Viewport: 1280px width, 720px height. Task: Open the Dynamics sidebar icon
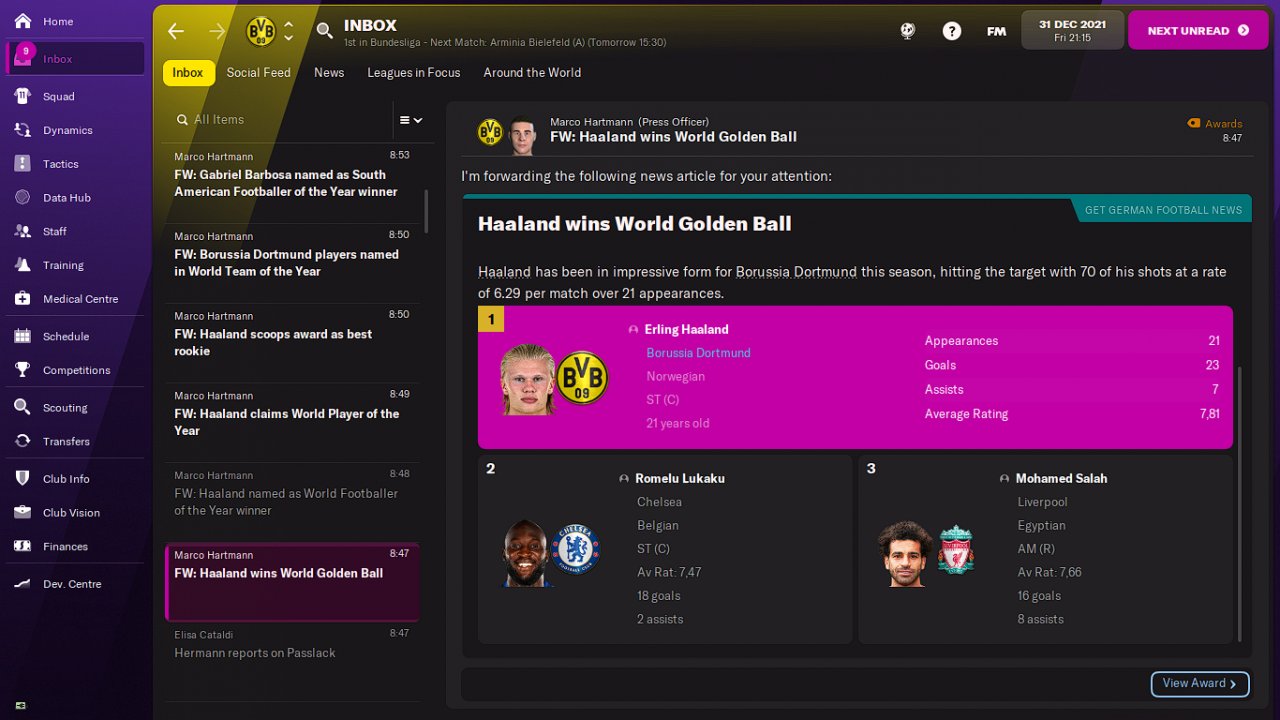[x=22, y=130]
